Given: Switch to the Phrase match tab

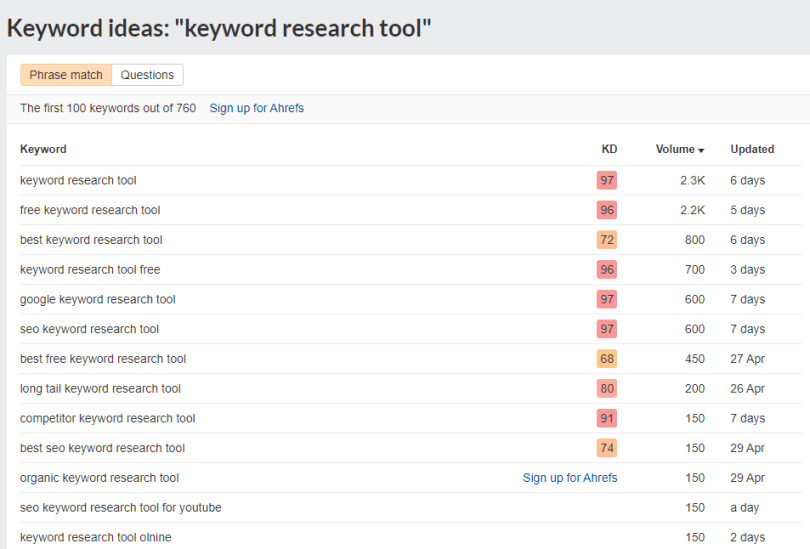Looking at the screenshot, I should (x=66, y=75).
